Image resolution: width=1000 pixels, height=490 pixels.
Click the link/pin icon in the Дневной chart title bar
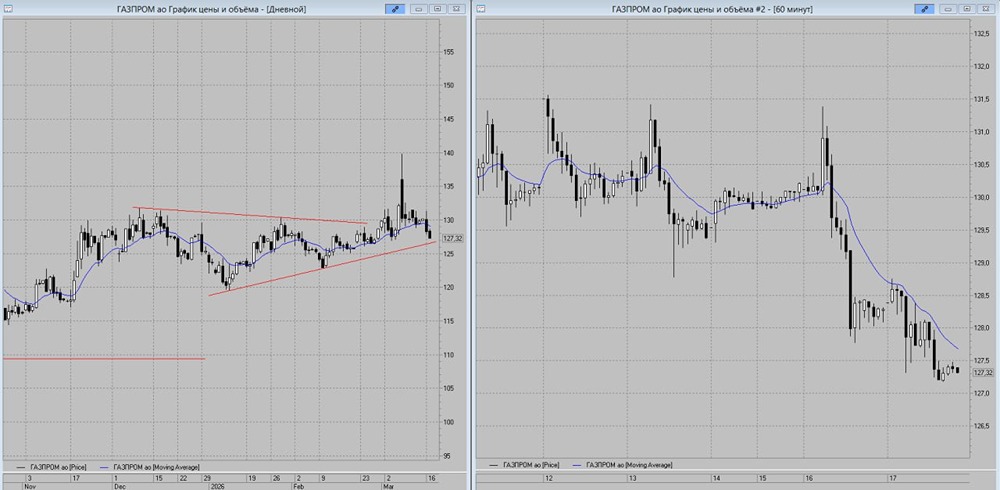[x=395, y=9]
